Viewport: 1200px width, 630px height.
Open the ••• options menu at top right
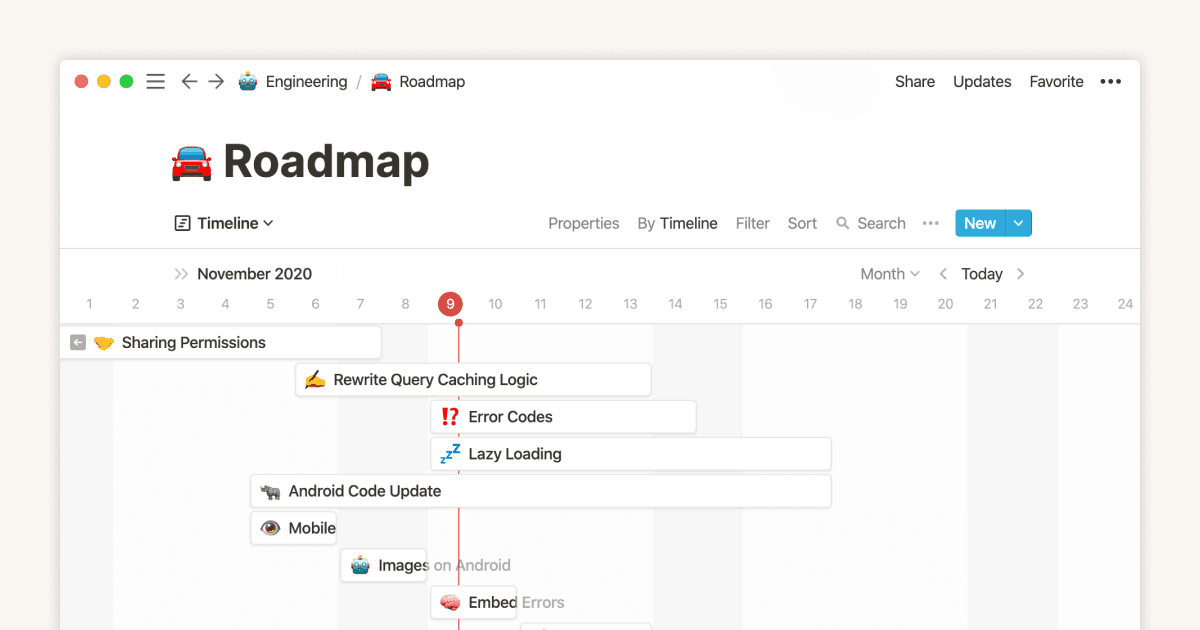click(1110, 81)
